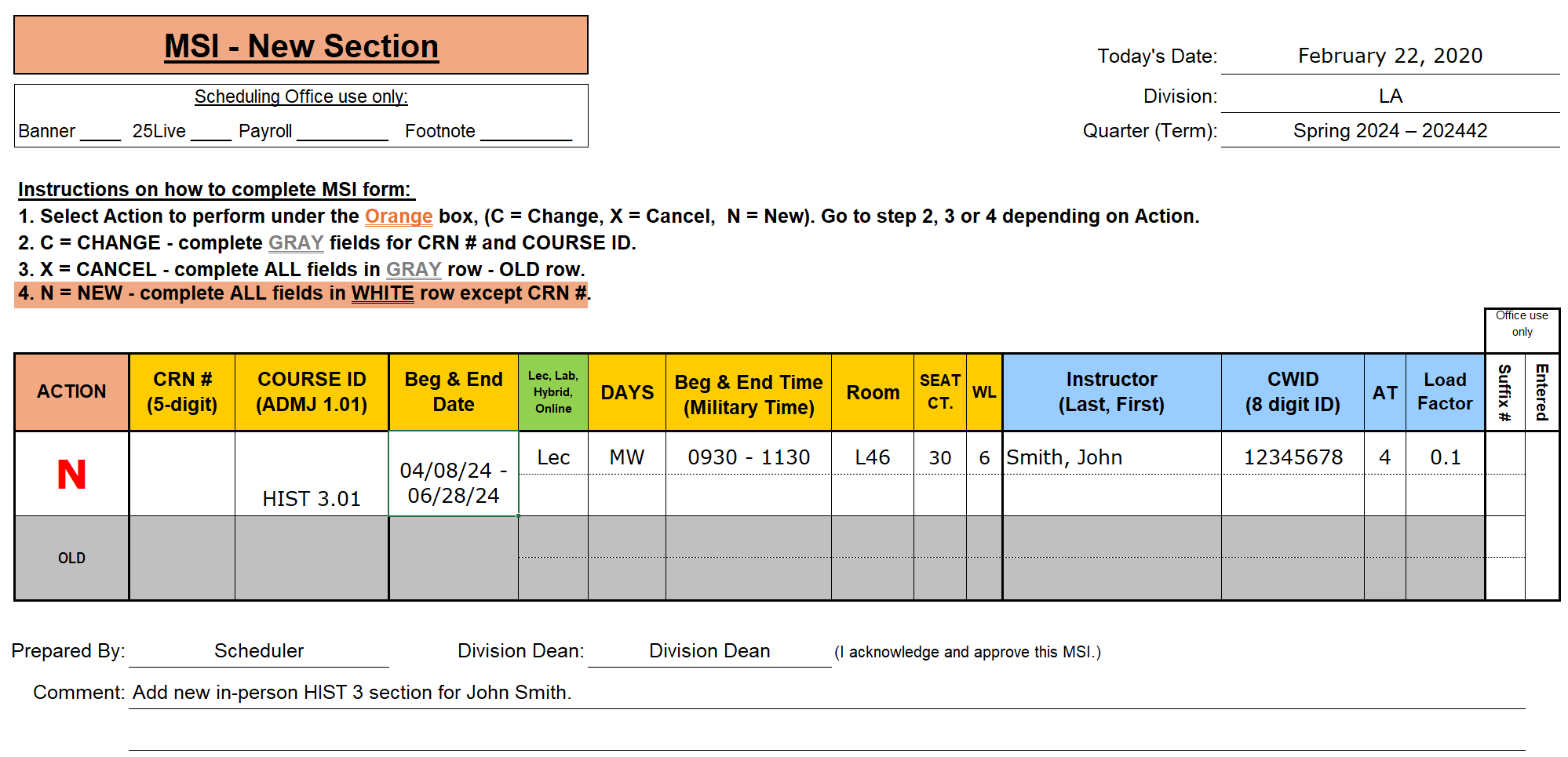Select the DAYS column header
1568x757 pixels.
(x=627, y=391)
